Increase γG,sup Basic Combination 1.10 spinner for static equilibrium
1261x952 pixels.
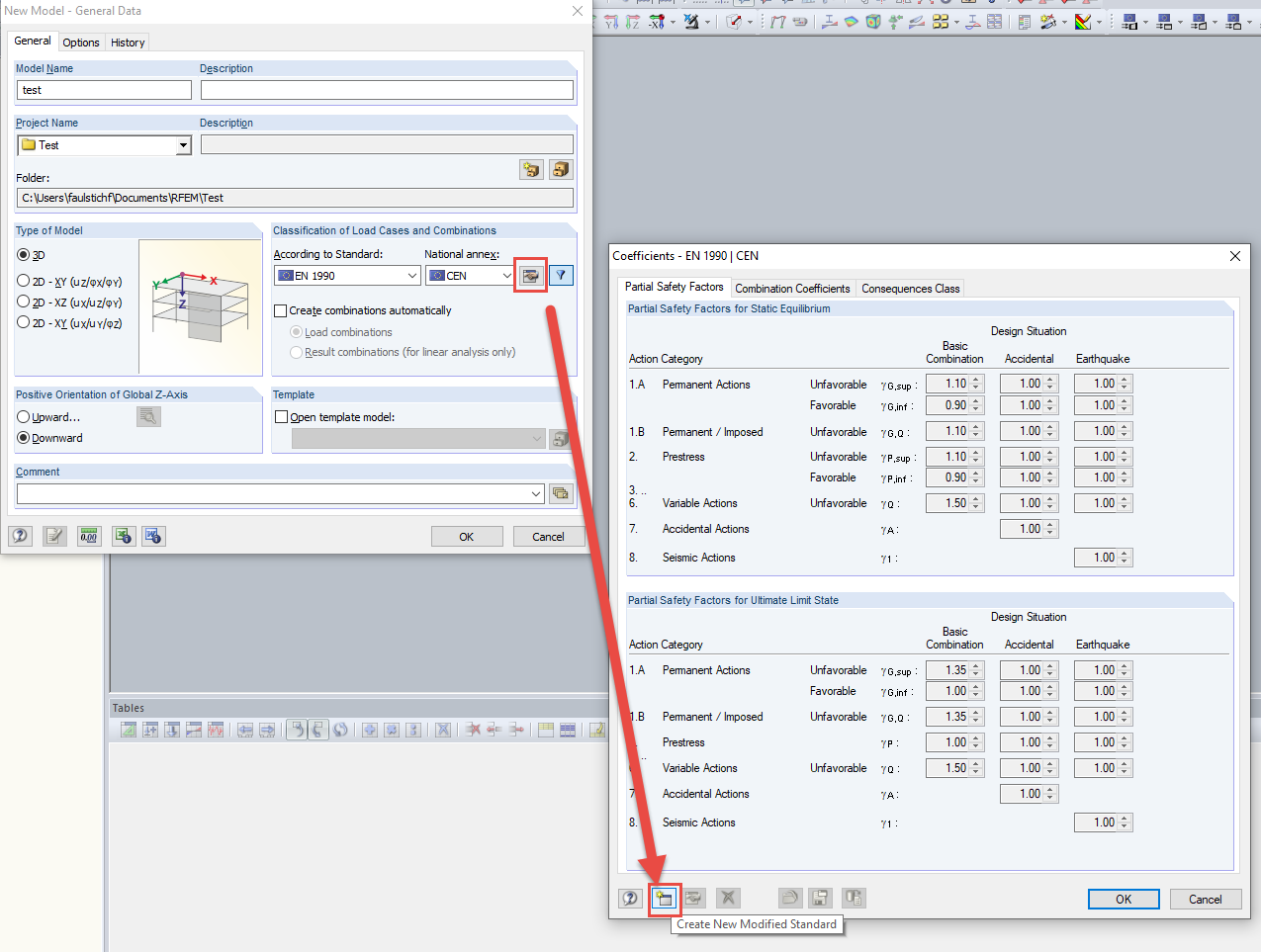click(976, 380)
